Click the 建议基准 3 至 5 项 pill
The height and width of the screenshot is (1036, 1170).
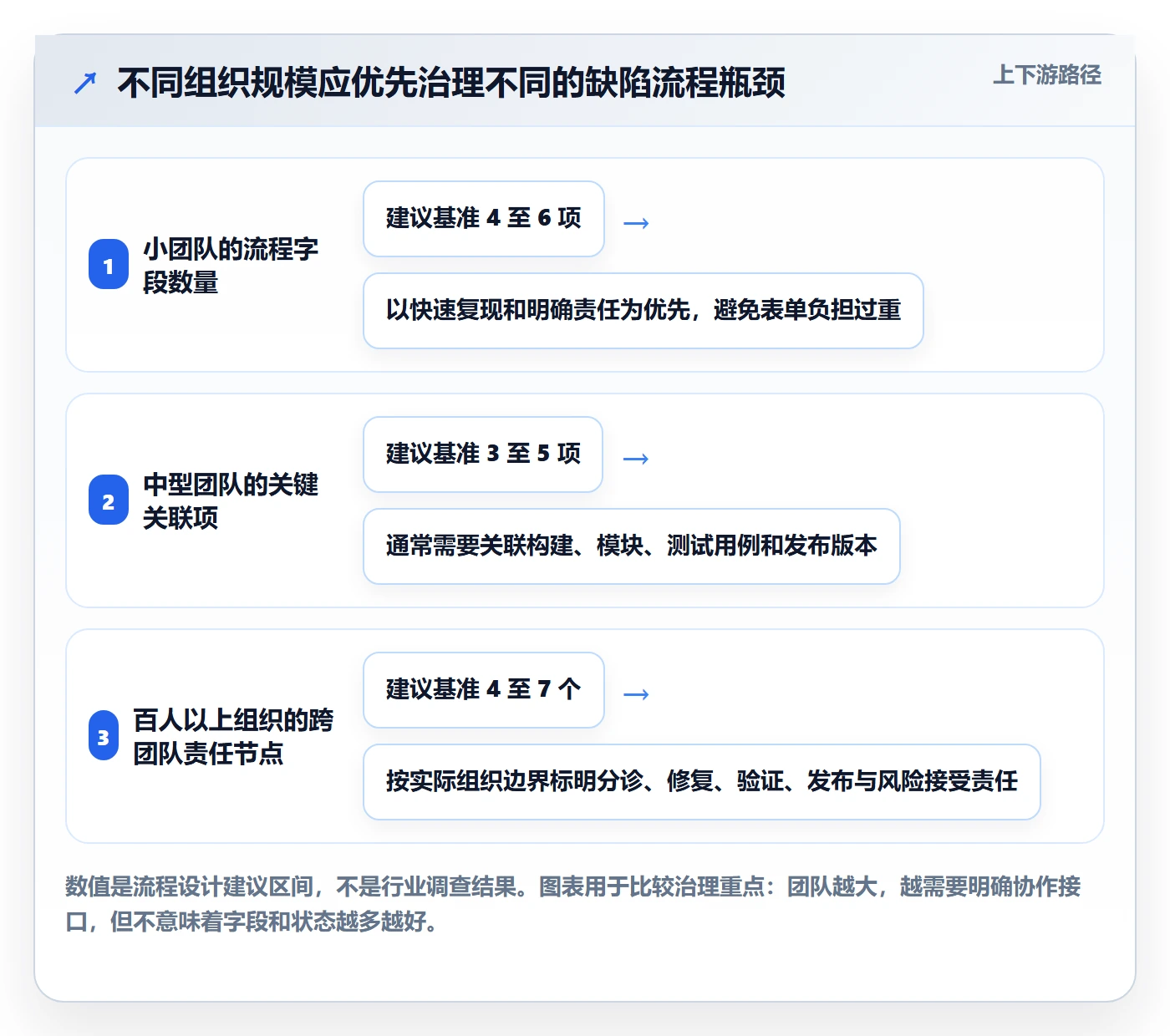point(483,455)
